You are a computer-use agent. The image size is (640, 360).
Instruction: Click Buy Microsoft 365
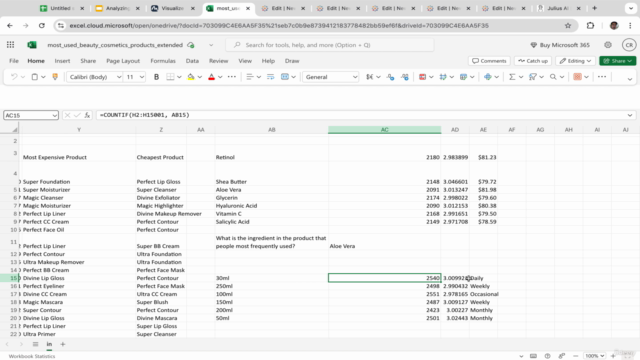[x=561, y=45]
